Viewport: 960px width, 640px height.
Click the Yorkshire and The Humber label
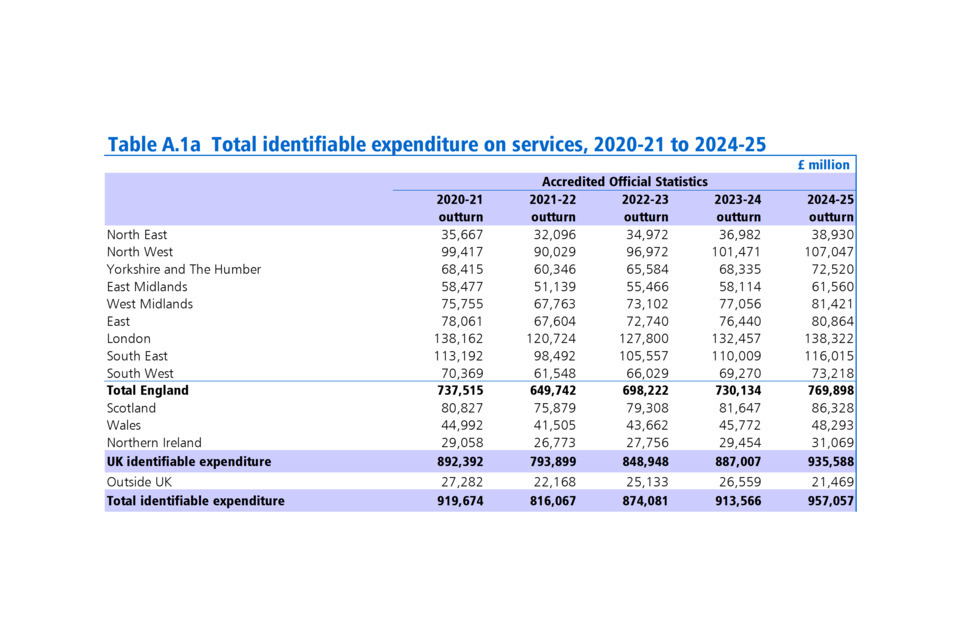click(x=184, y=269)
